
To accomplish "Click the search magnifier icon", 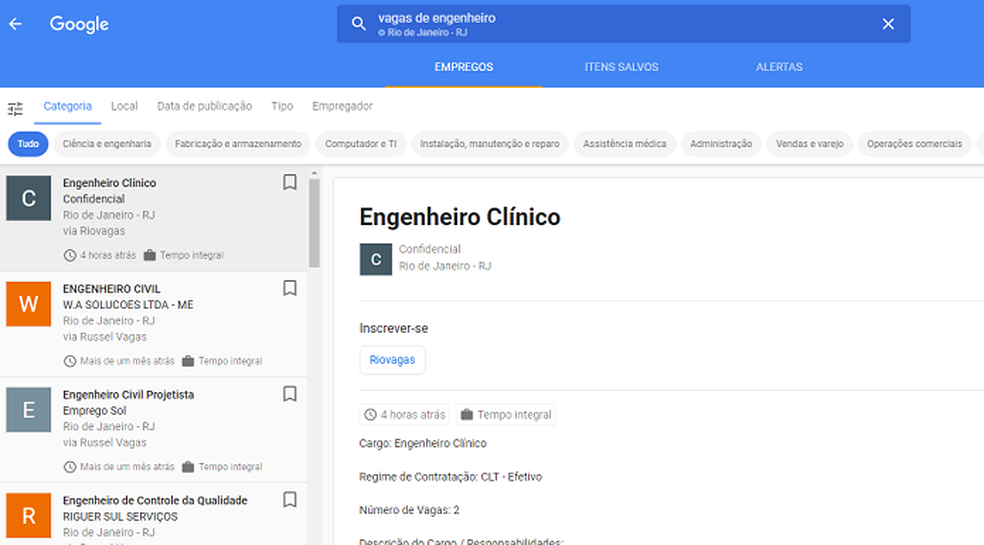I will pyautogui.click(x=358, y=24).
